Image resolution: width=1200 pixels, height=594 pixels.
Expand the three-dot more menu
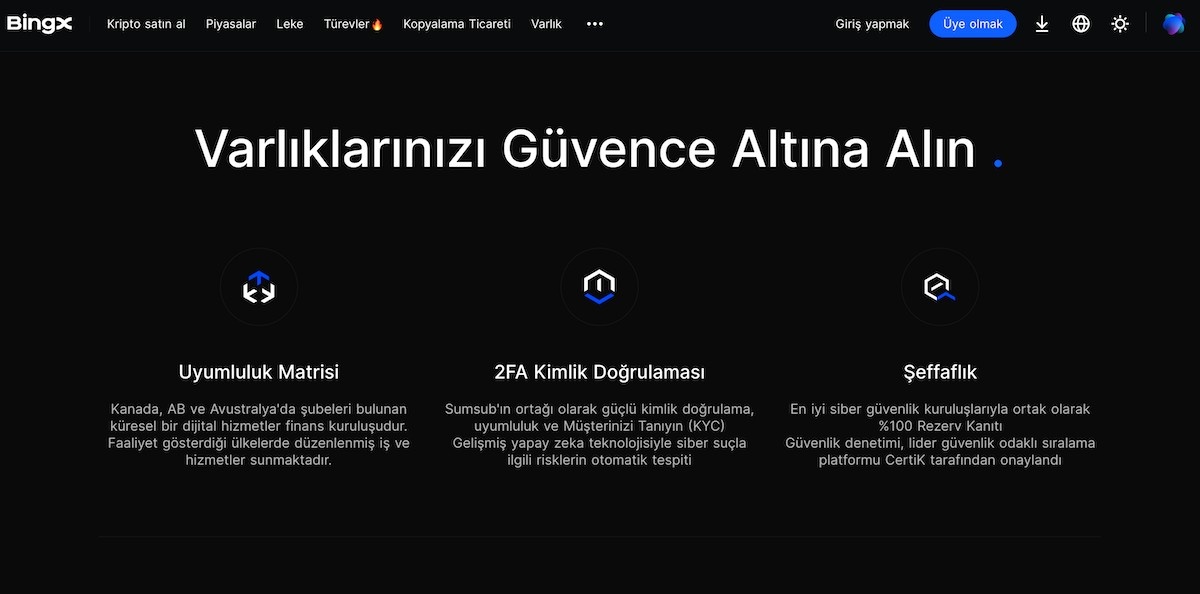(x=594, y=23)
